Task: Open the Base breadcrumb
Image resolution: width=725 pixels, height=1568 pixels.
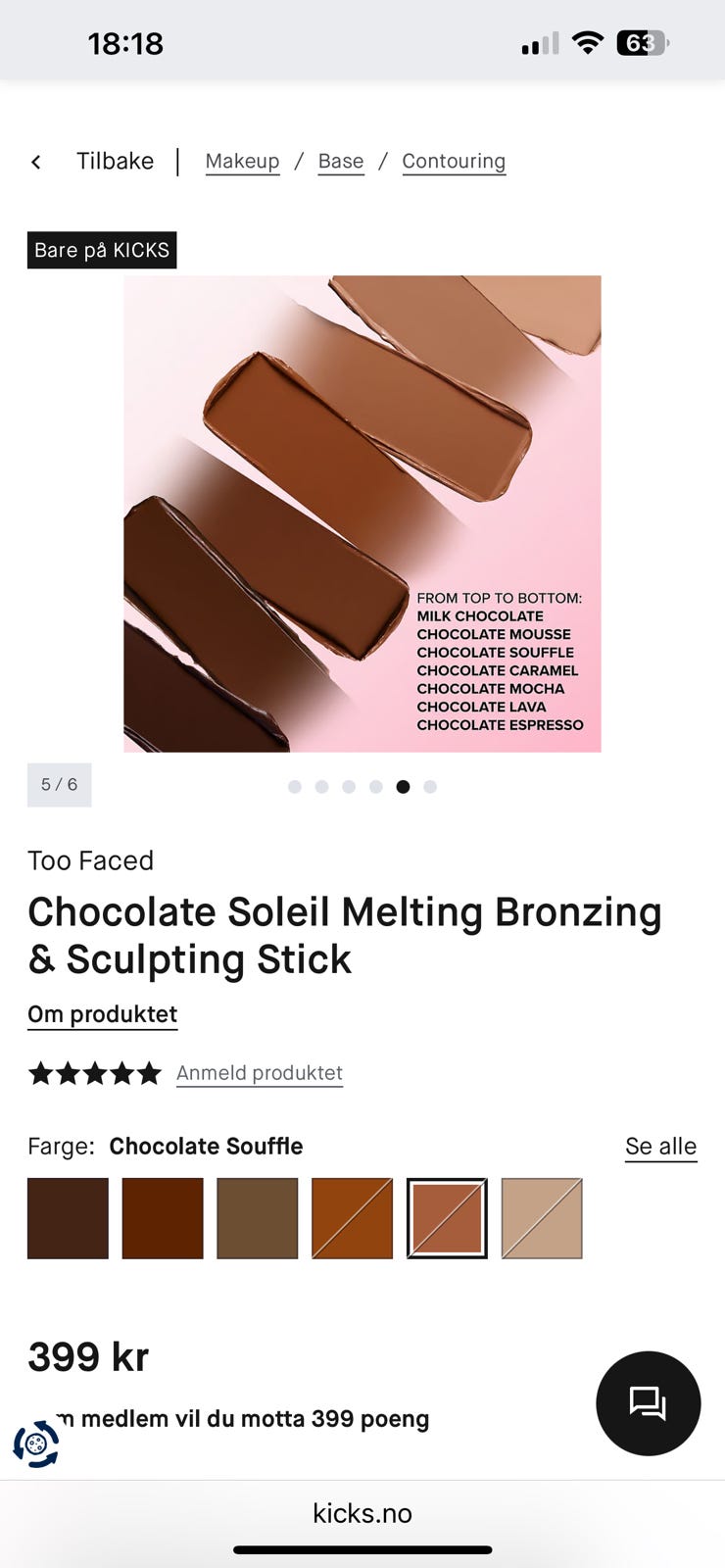Action: coord(341,162)
